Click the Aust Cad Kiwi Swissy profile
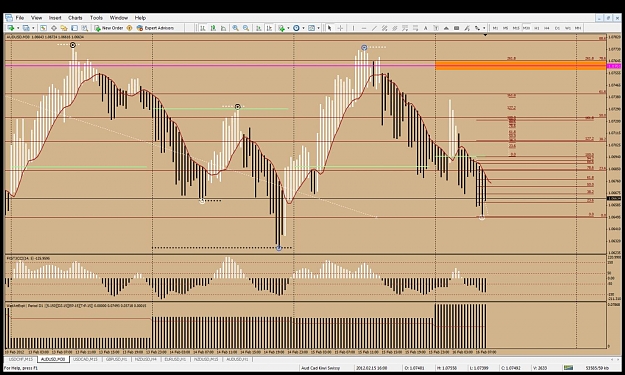The image size is (625, 375). click(321, 368)
